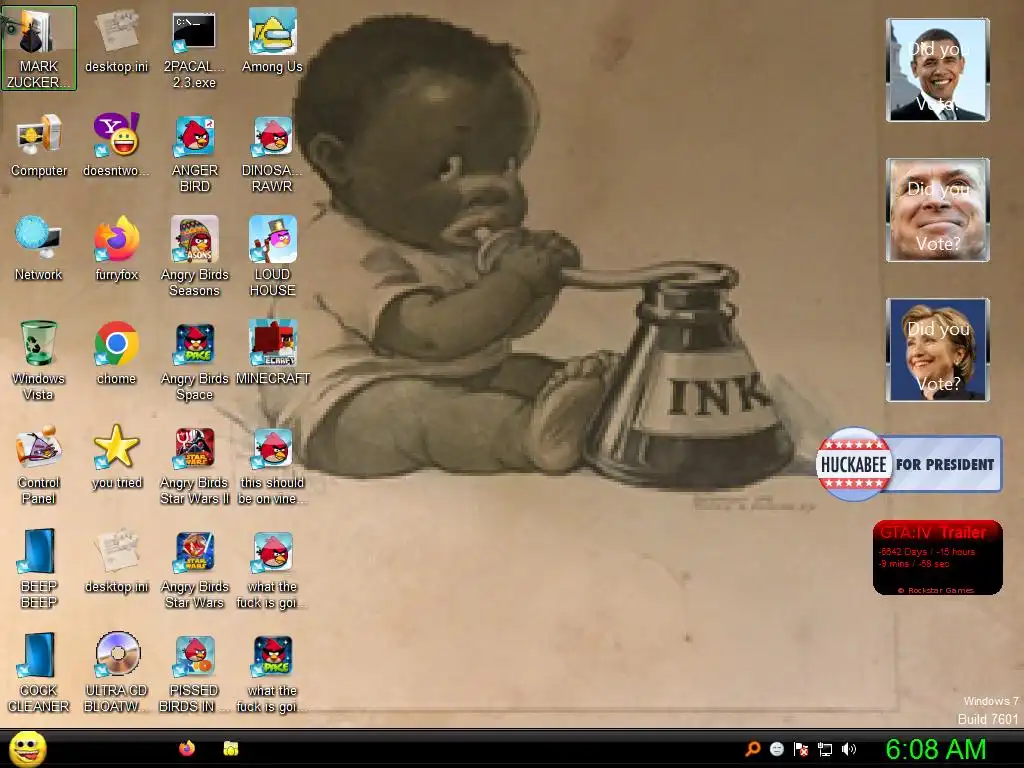Click the round white tray icon
The width and height of the screenshot is (1024, 768).
(x=776, y=749)
